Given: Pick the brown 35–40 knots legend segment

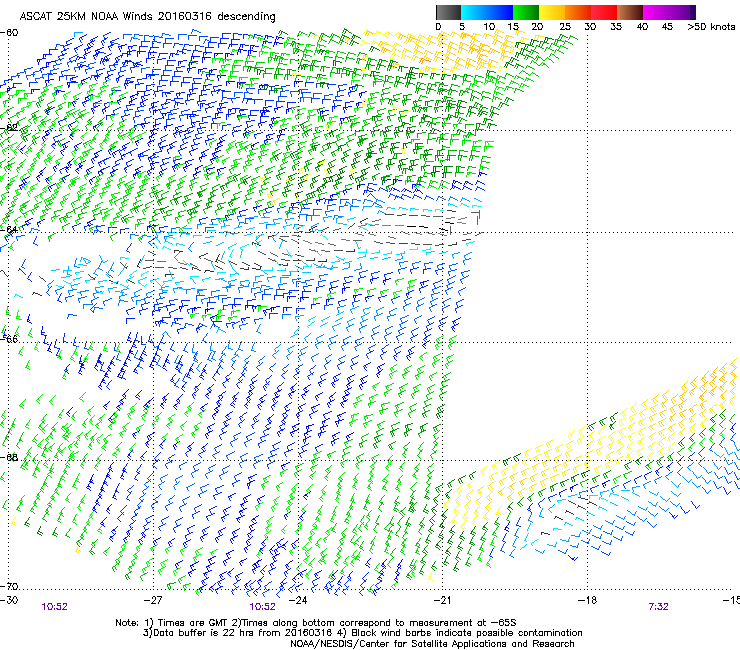Looking at the screenshot, I should click(630, 12).
